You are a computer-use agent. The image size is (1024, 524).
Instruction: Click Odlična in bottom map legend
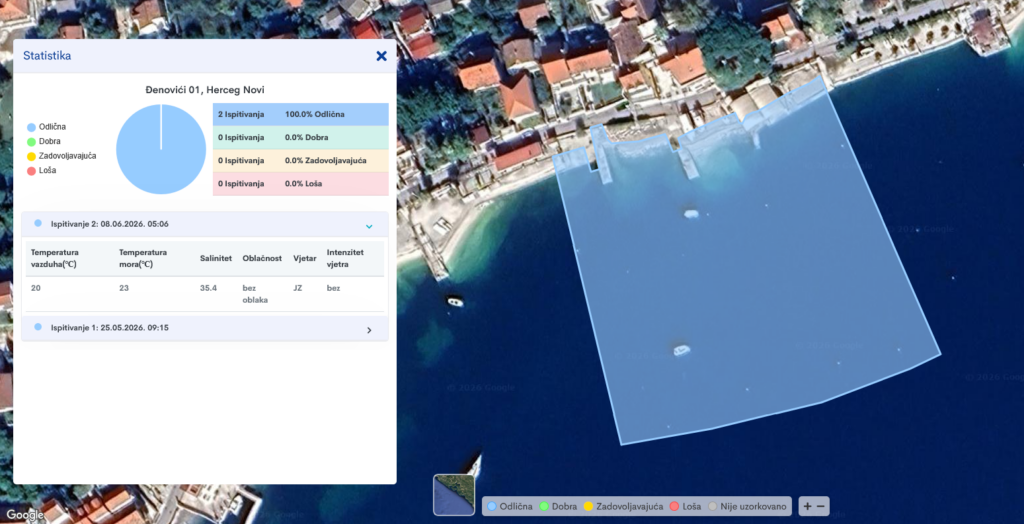(510, 506)
